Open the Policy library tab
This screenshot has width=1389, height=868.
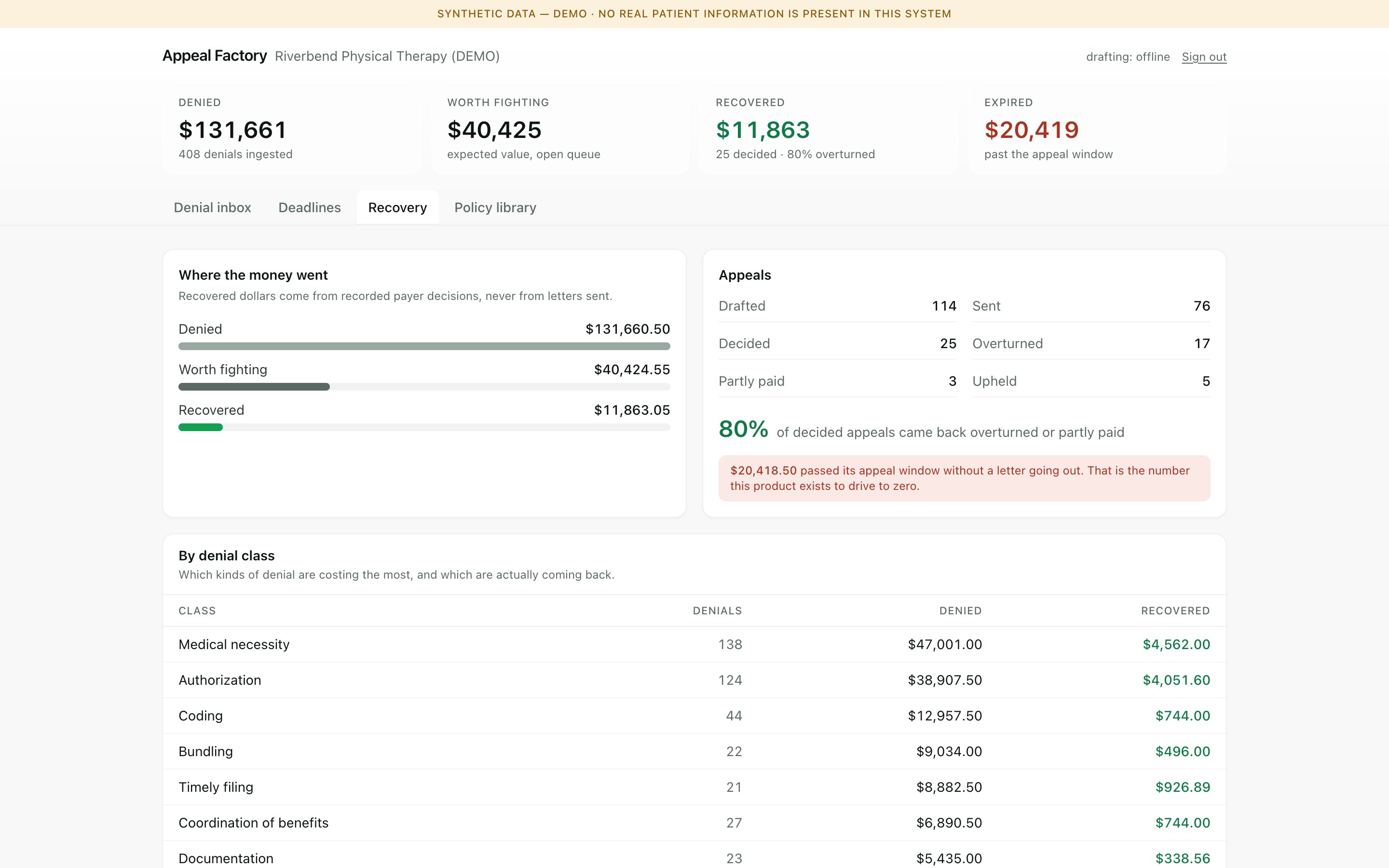[x=495, y=207]
